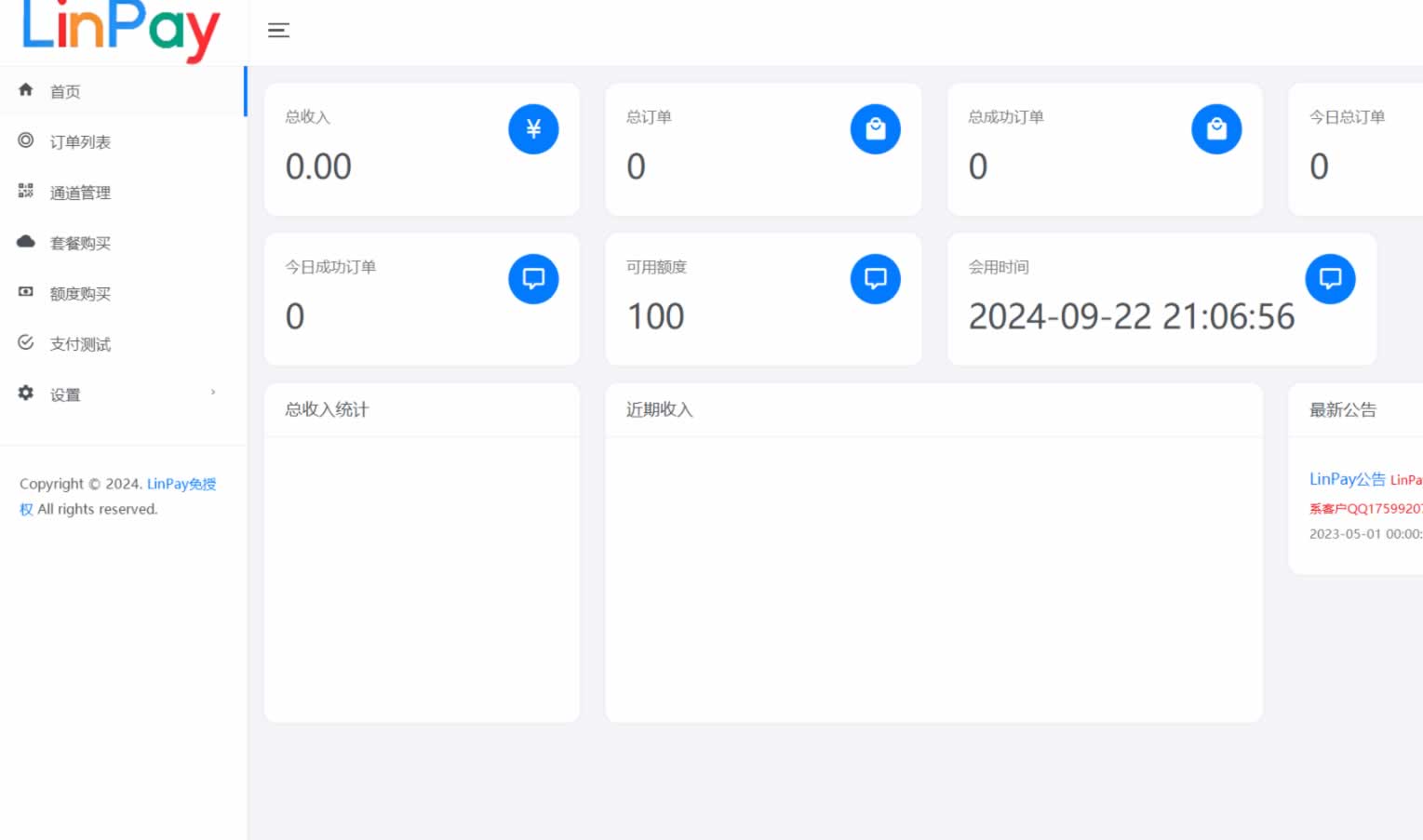Click chat icon on 今日成功订单 card
This screenshot has width=1423, height=840.
533,279
